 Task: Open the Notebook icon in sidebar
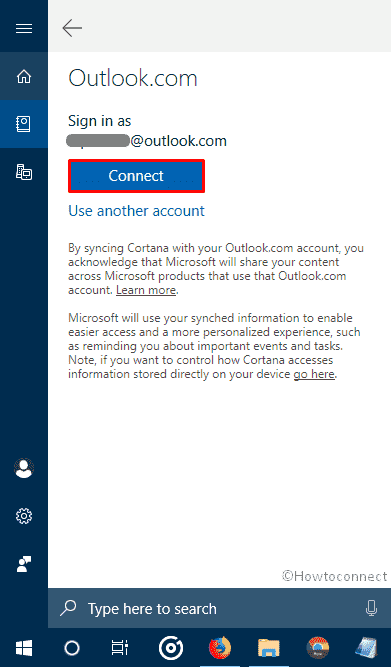24,124
